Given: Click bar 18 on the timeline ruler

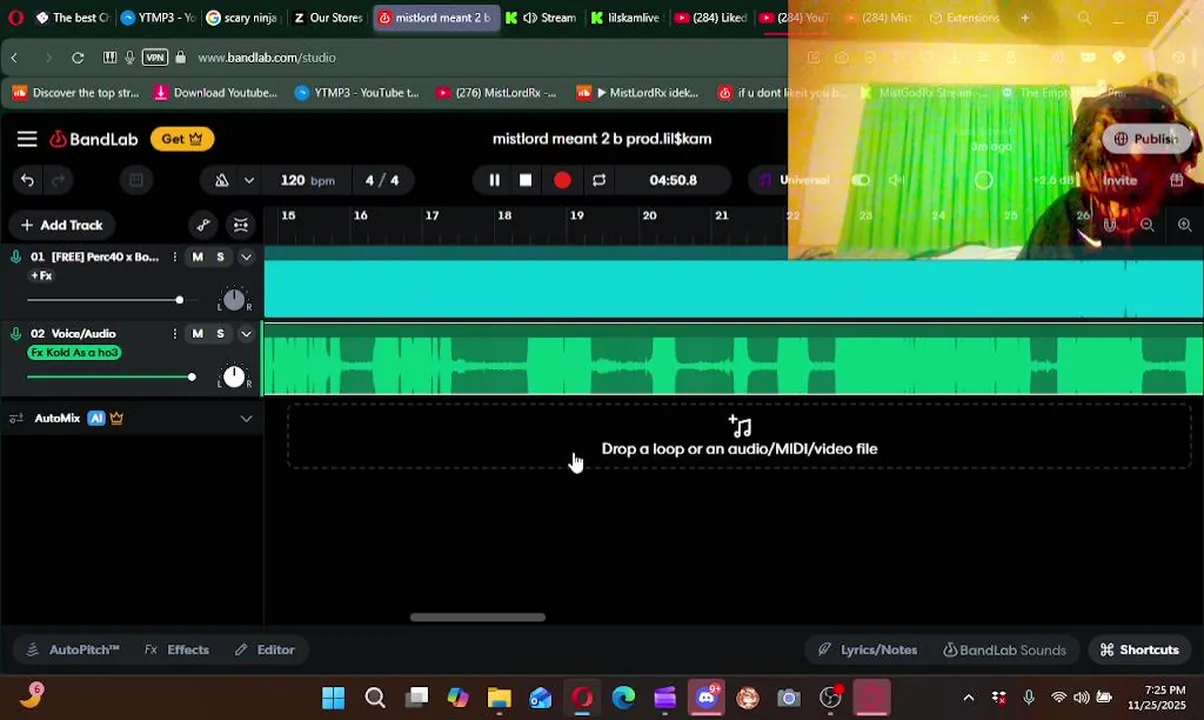Looking at the screenshot, I should tap(504, 216).
